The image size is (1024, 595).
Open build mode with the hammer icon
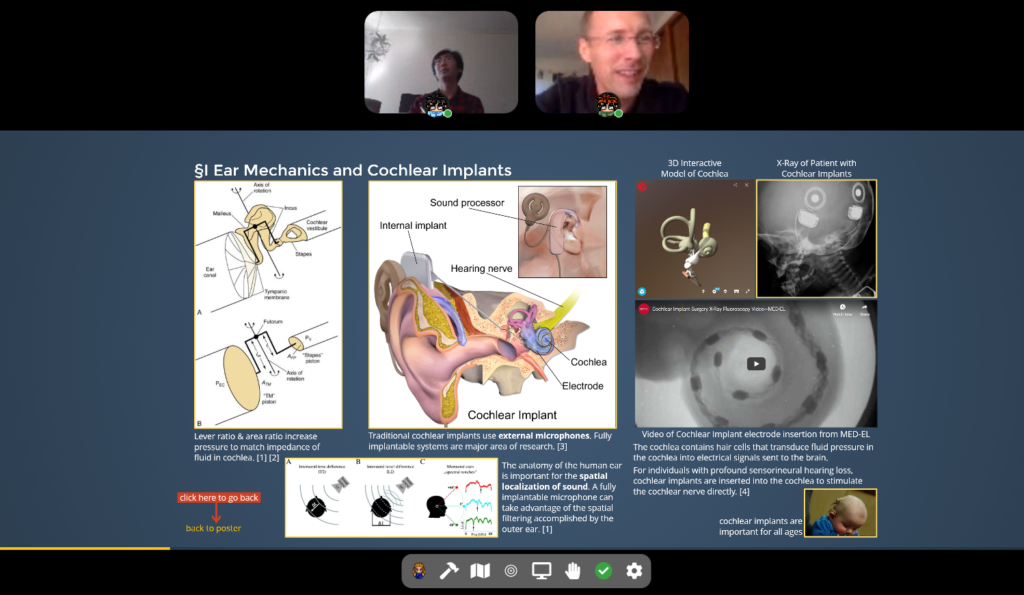pyautogui.click(x=450, y=571)
